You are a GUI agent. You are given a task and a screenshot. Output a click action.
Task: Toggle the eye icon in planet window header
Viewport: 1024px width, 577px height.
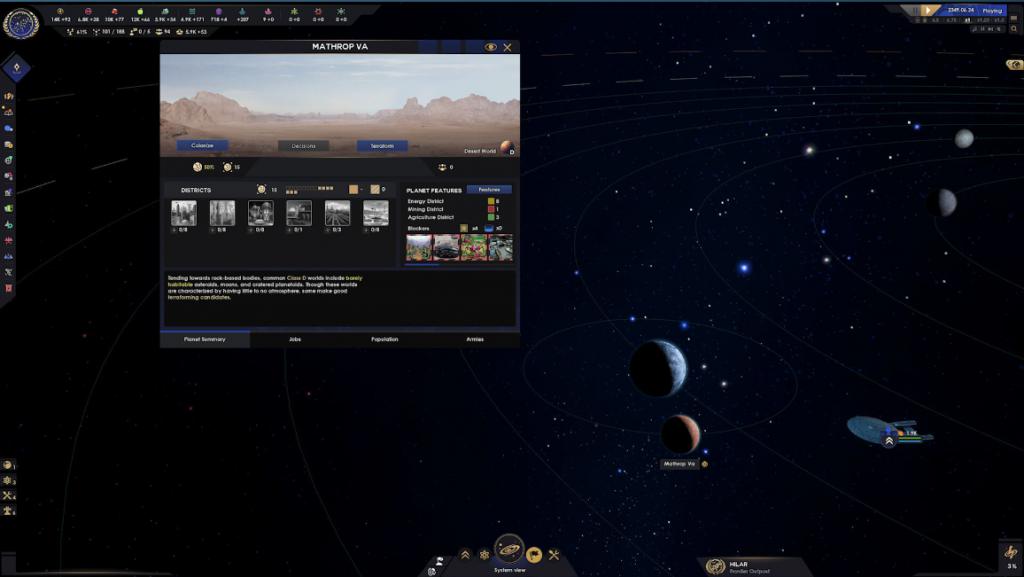pos(490,47)
